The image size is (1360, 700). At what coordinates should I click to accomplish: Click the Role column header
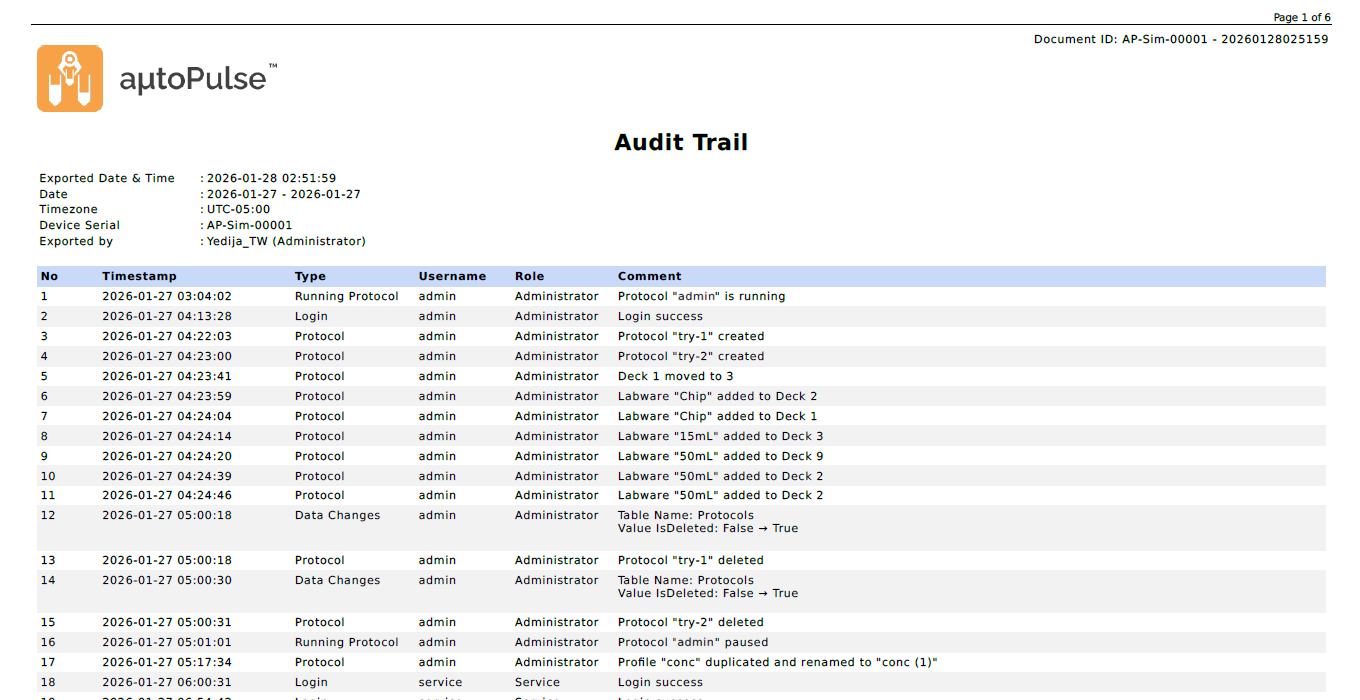(530, 276)
